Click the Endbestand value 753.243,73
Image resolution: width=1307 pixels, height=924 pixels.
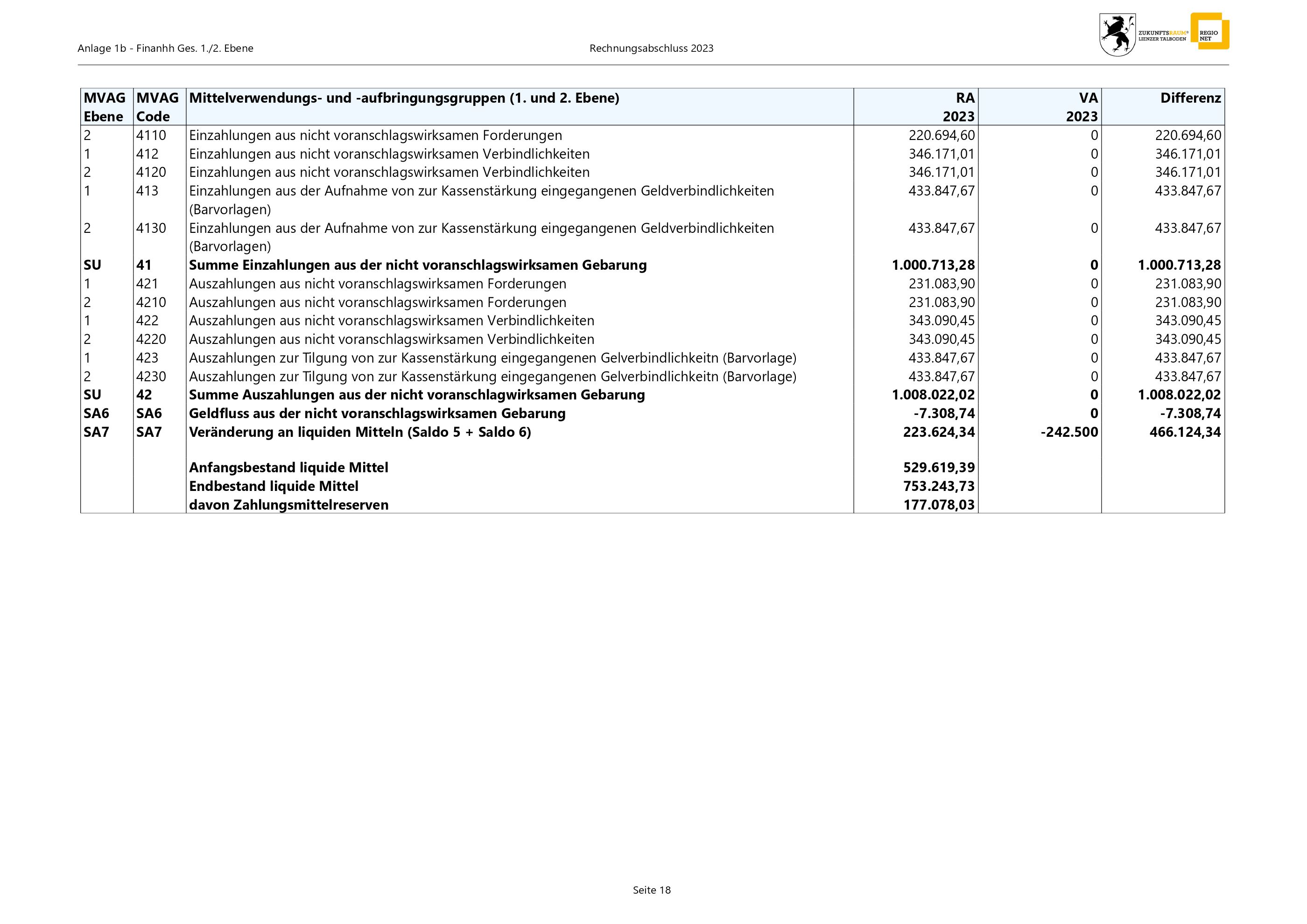point(939,486)
